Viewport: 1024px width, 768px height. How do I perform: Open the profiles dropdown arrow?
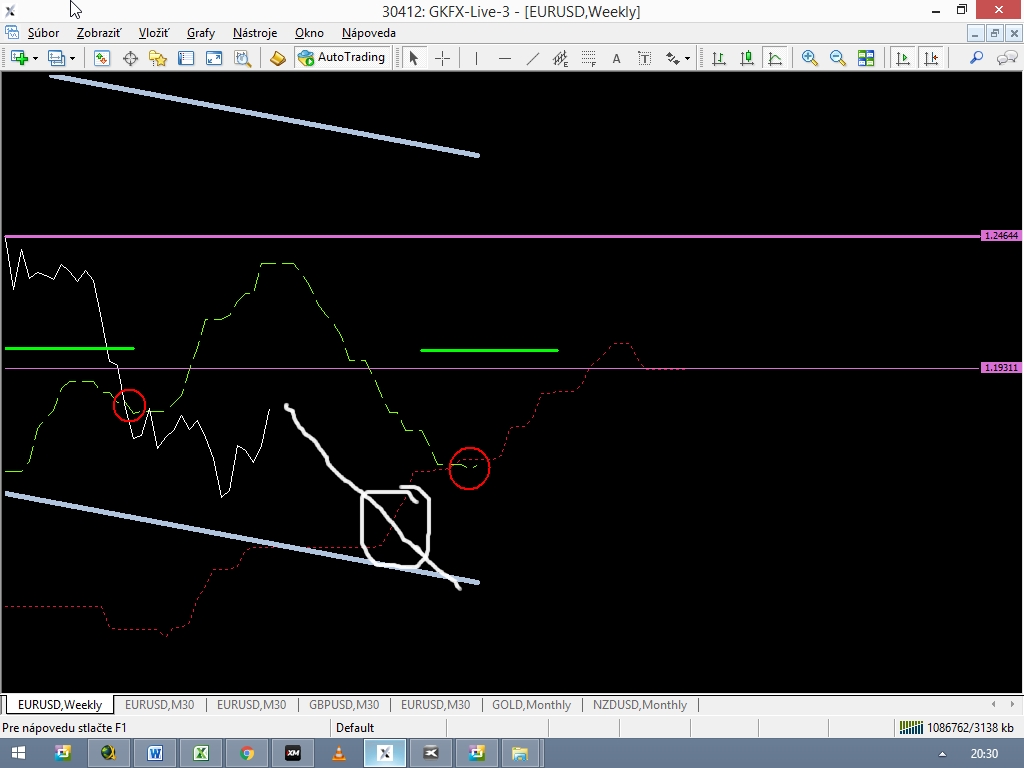(72, 58)
